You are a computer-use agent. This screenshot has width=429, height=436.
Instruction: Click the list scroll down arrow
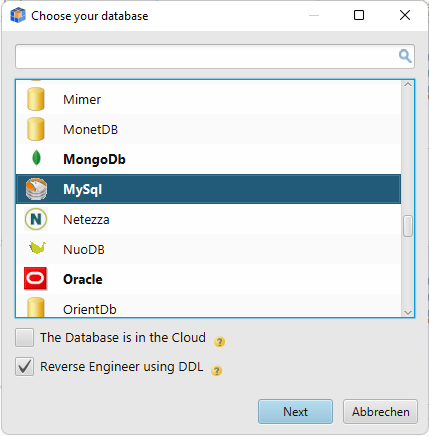coord(408,312)
